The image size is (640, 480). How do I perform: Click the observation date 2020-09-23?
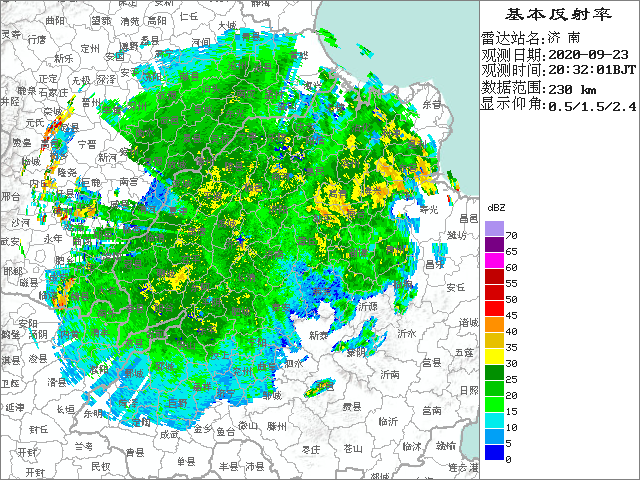click(589, 54)
